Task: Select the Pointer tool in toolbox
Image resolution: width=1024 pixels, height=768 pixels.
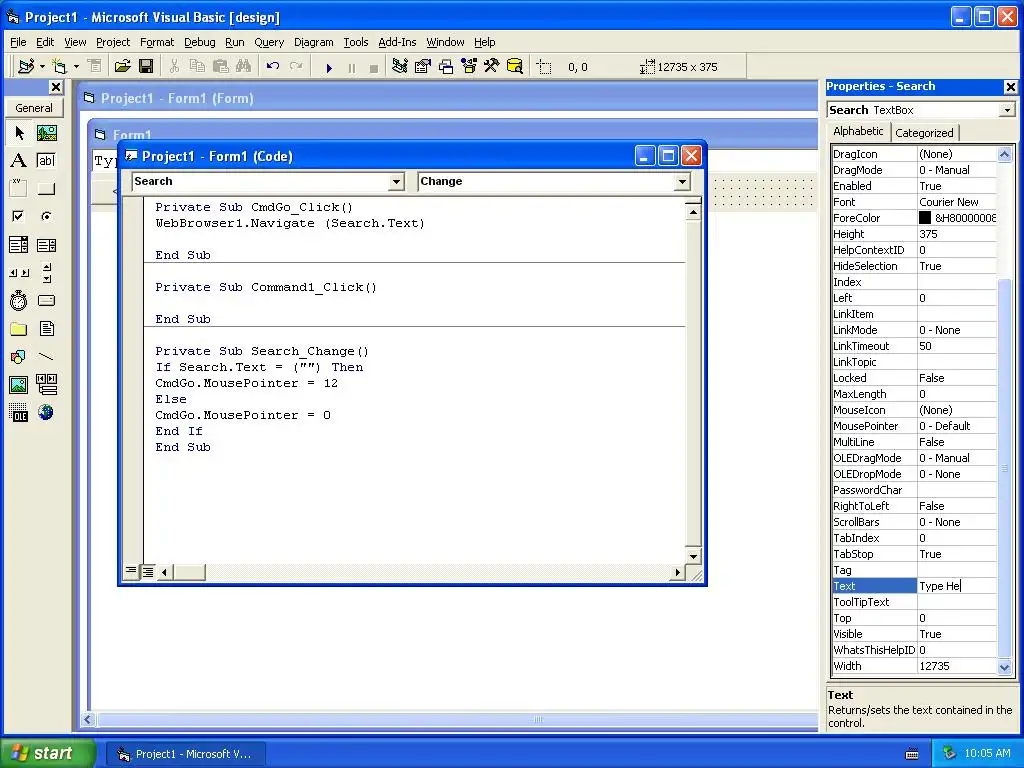Action: pyautogui.click(x=19, y=133)
